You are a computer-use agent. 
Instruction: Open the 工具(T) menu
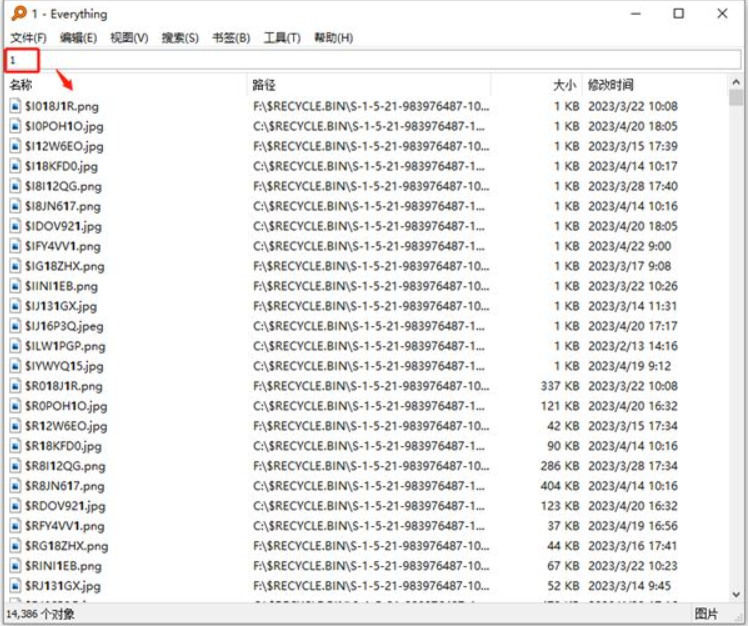(x=282, y=38)
